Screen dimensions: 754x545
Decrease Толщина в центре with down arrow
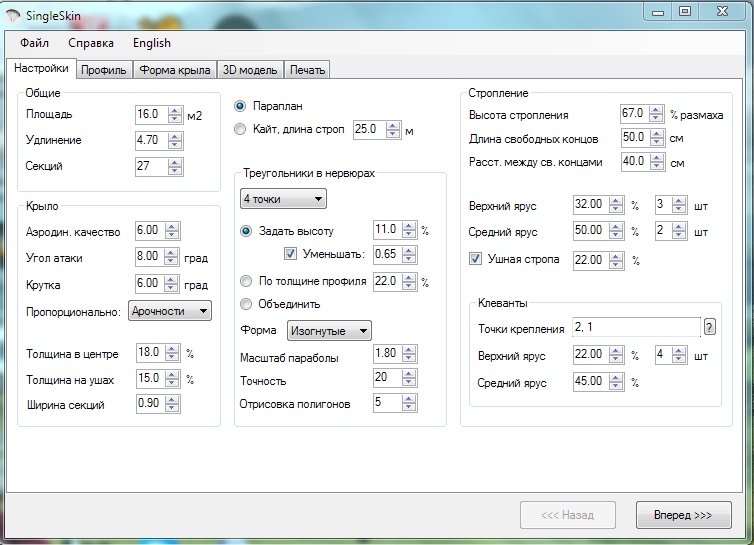coord(175,358)
